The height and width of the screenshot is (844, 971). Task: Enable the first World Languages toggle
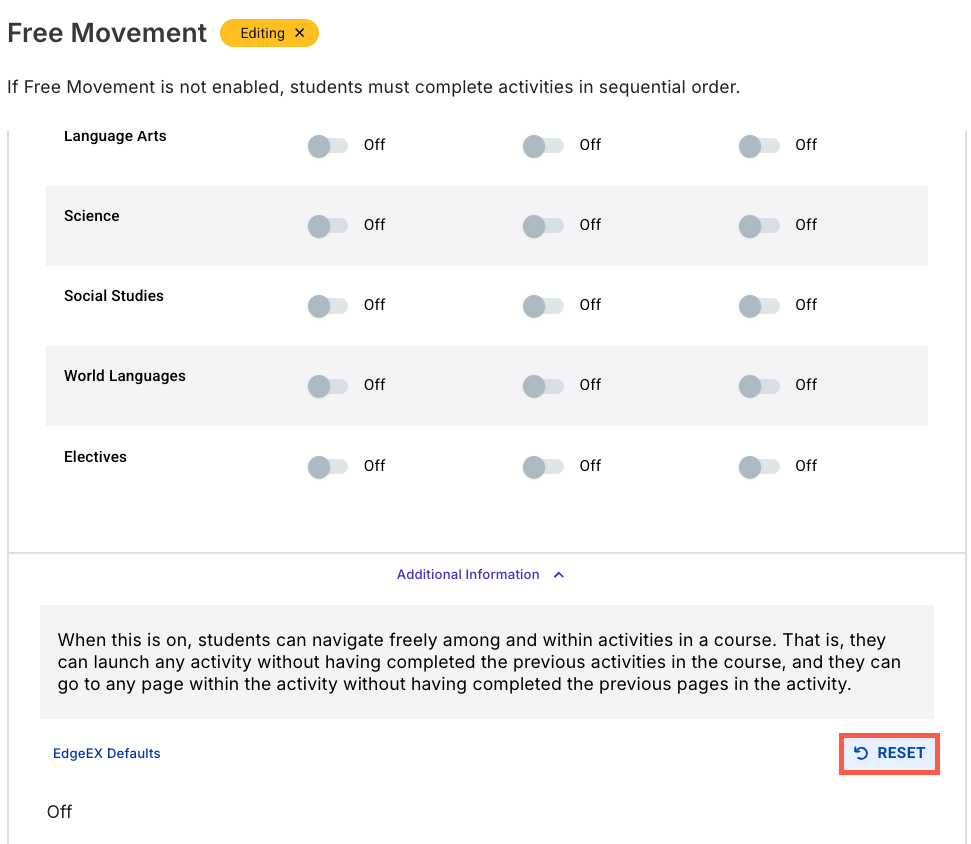328,386
